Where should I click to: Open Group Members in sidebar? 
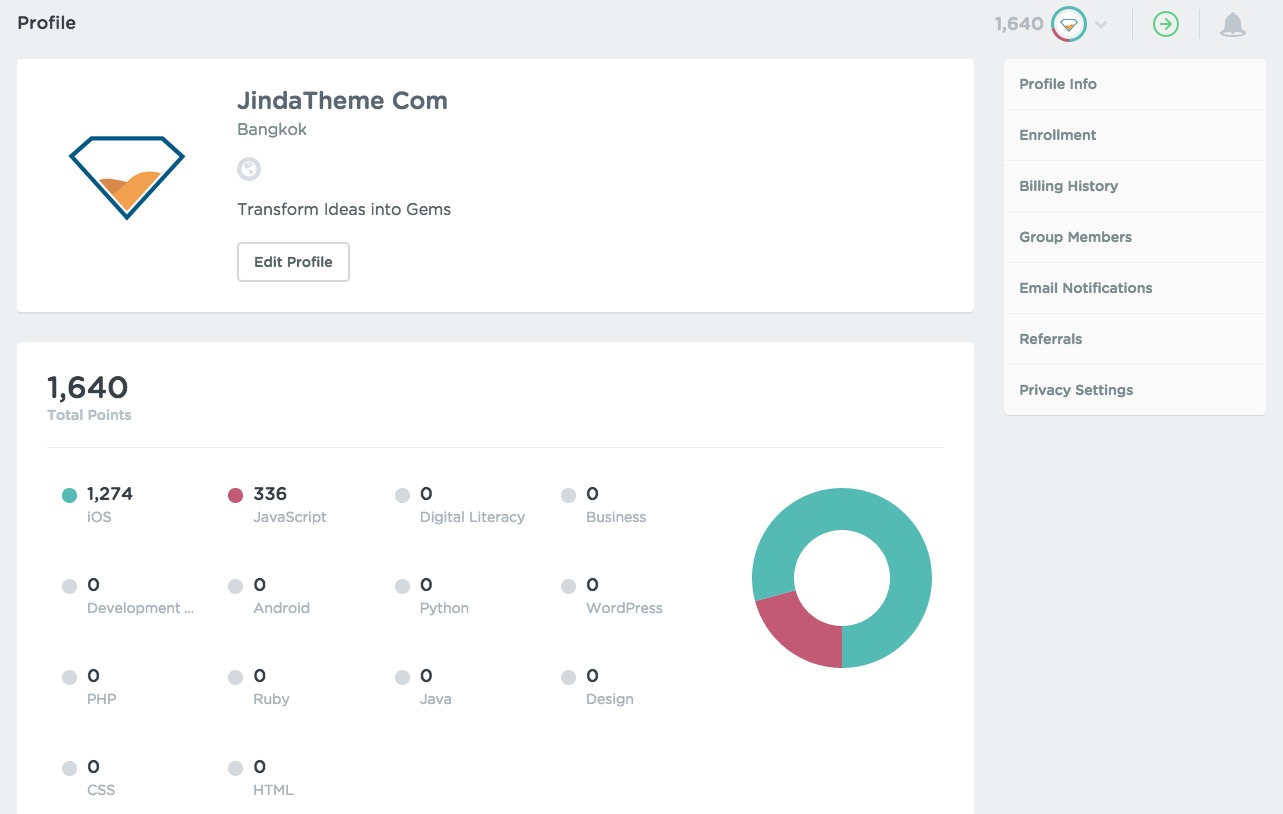pos(1135,237)
